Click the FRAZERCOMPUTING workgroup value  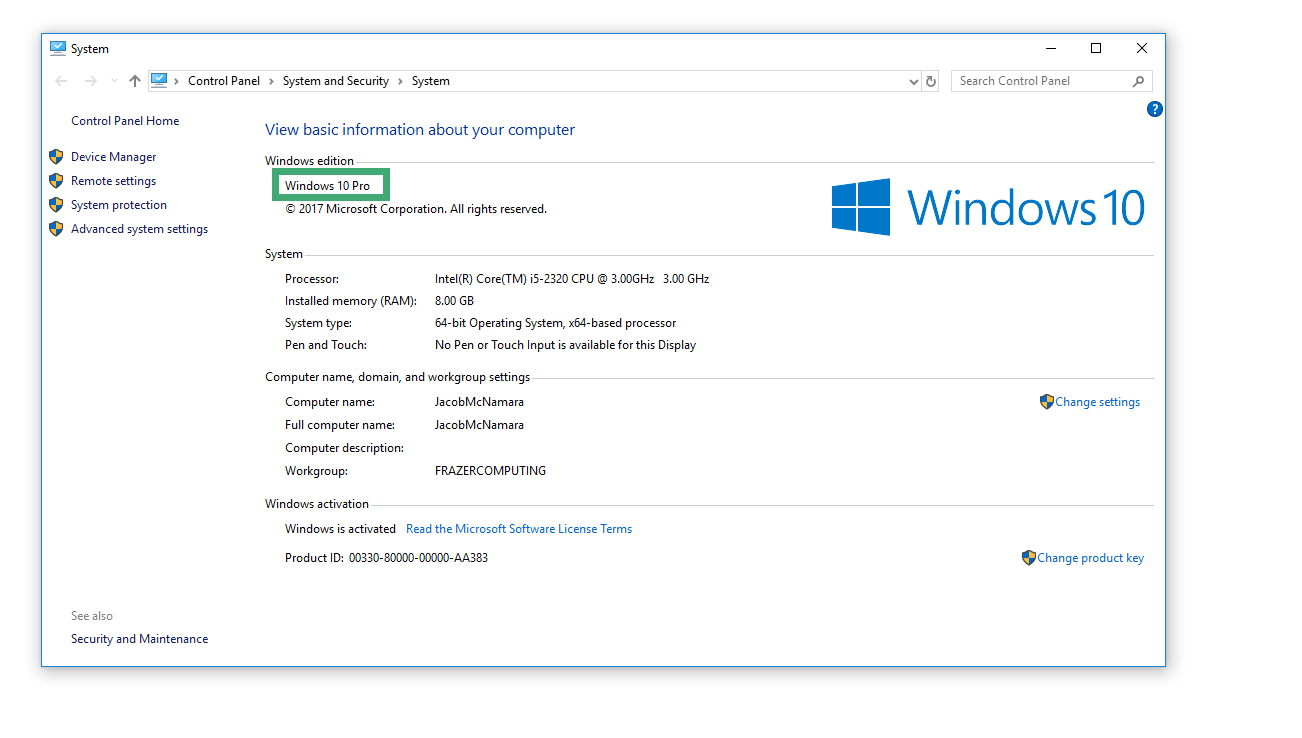click(x=490, y=471)
